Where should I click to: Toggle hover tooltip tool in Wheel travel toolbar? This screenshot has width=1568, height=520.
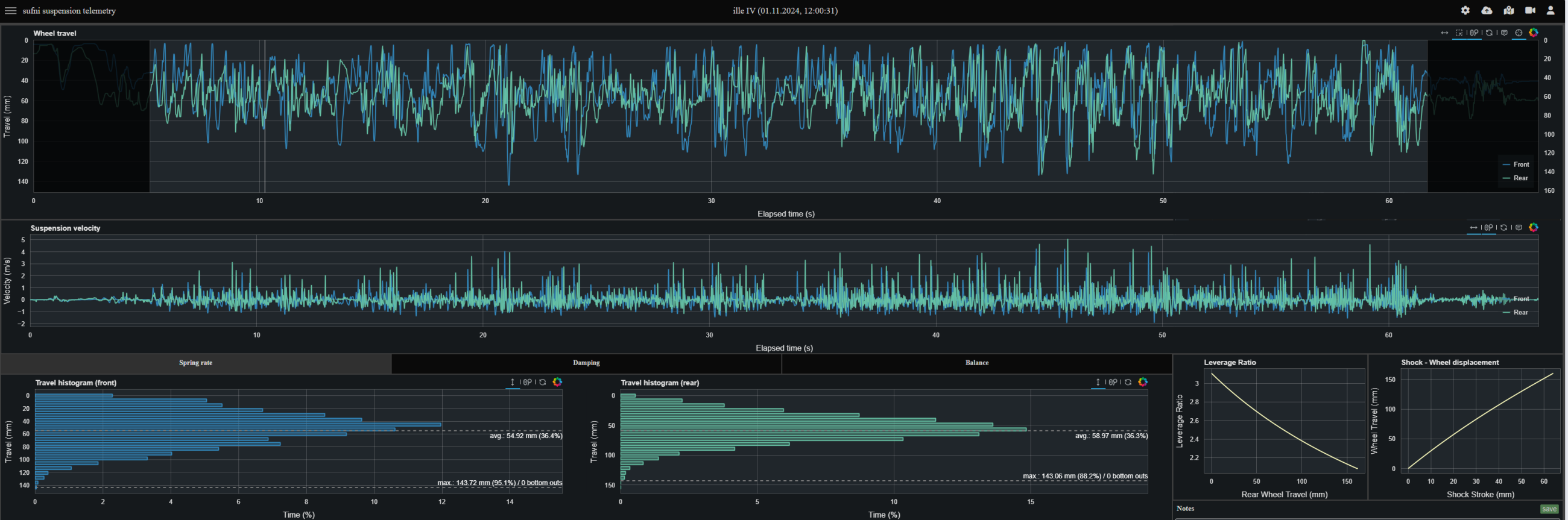(x=1505, y=33)
